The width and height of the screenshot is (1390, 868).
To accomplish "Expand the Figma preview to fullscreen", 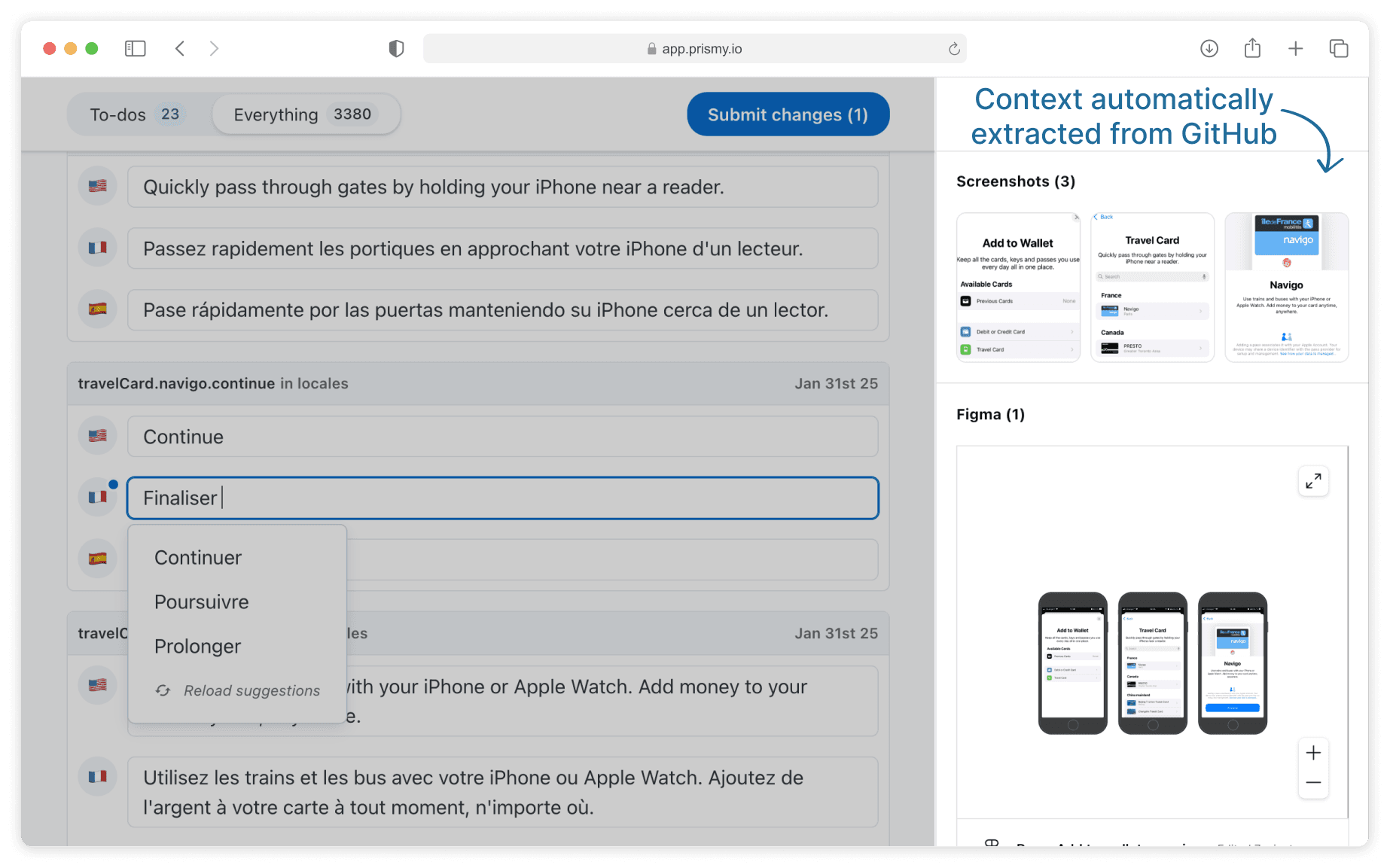I will [1313, 481].
